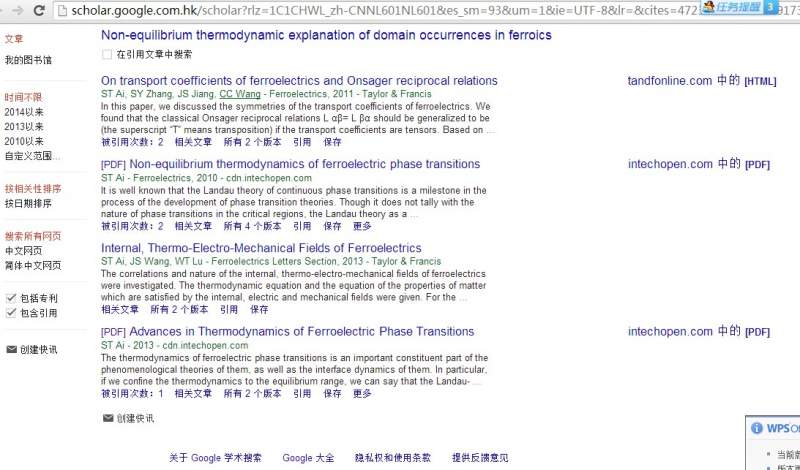This screenshot has height=470, width=800.
Task: Filter results to 2010以来
Action: (24, 141)
